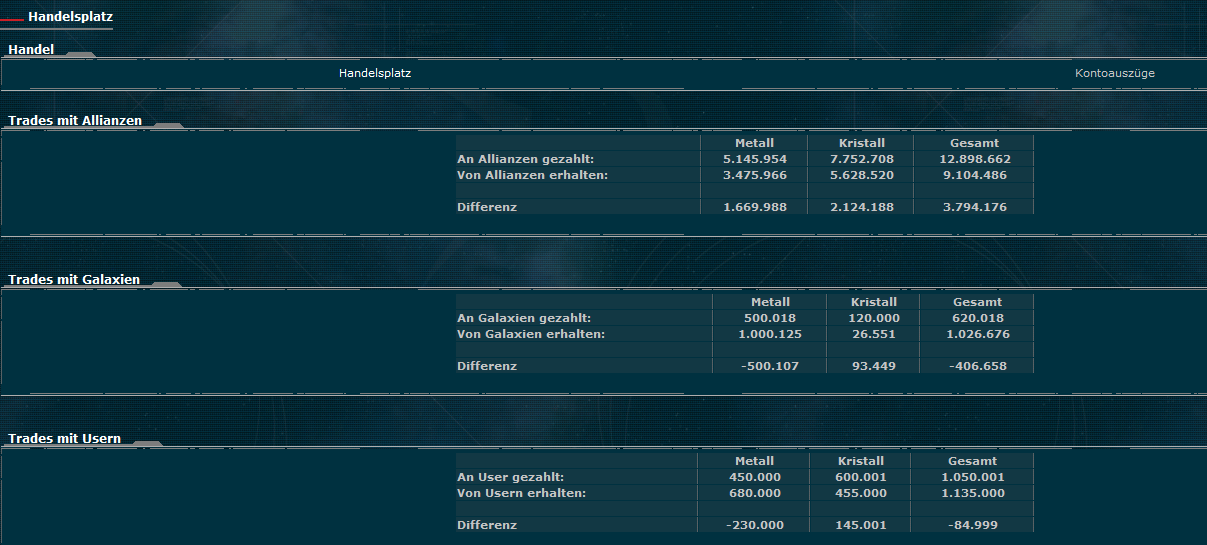Click the An Allianzen gezahlt row label
The width and height of the screenshot is (1207, 545).
(526, 159)
